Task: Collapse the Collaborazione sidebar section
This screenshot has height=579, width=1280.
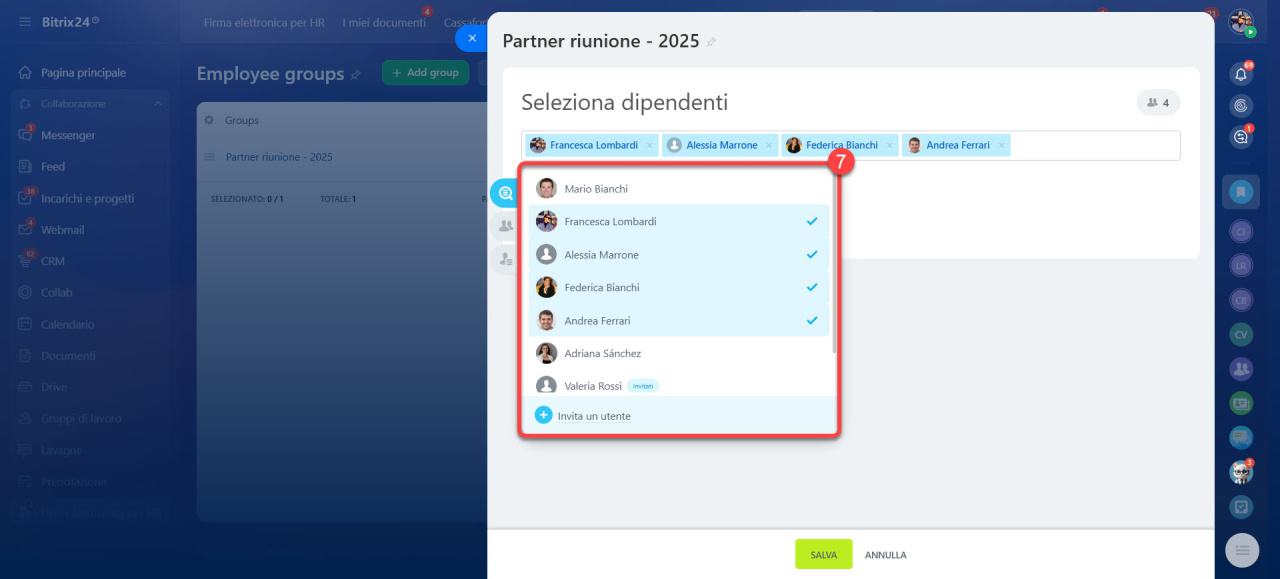Action: (158, 104)
